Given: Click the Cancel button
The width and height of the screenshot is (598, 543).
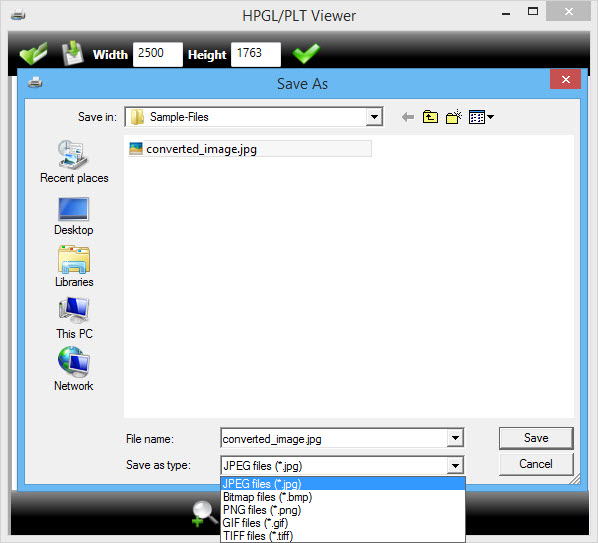Looking at the screenshot, I should point(536,464).
